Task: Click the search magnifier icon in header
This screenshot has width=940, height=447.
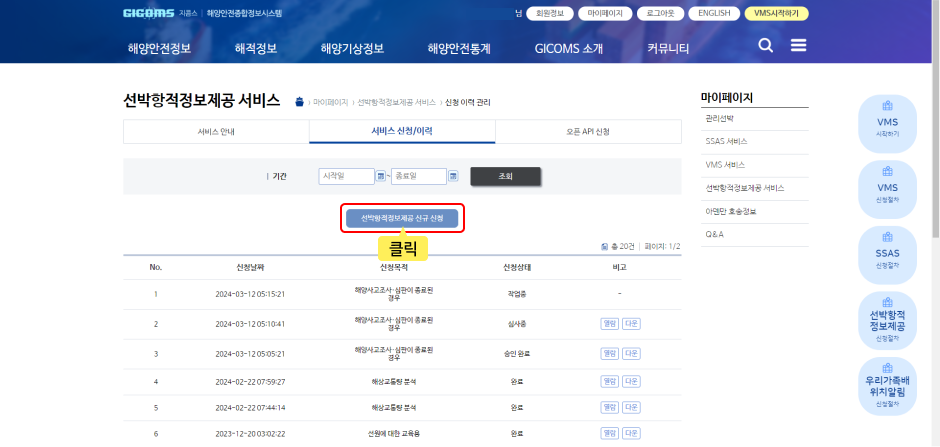Action: pos(765,46)
